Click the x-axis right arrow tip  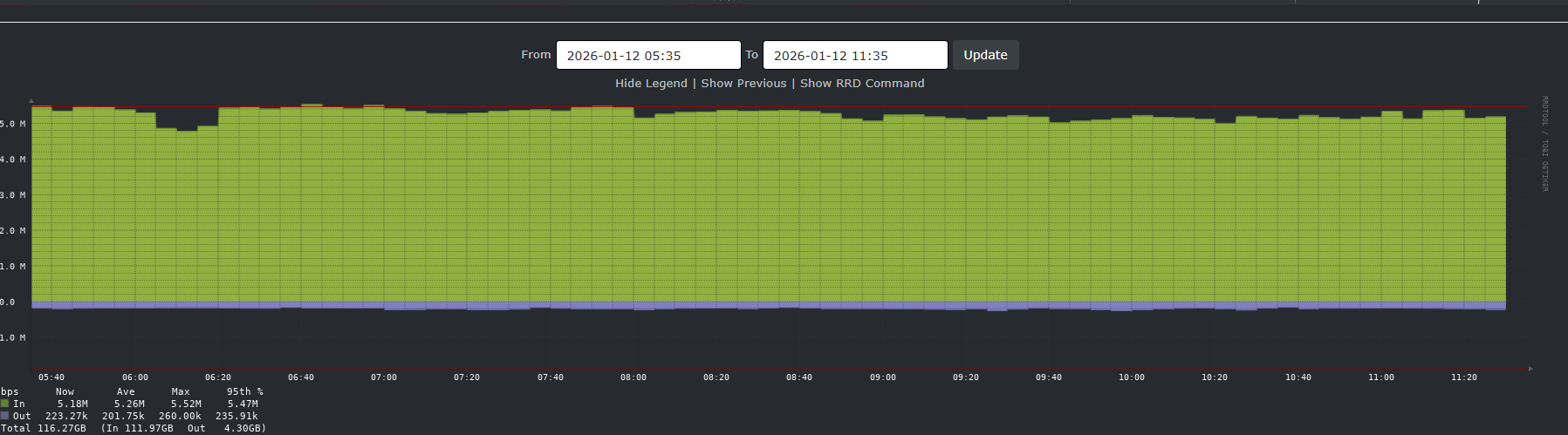[1530, 369]
